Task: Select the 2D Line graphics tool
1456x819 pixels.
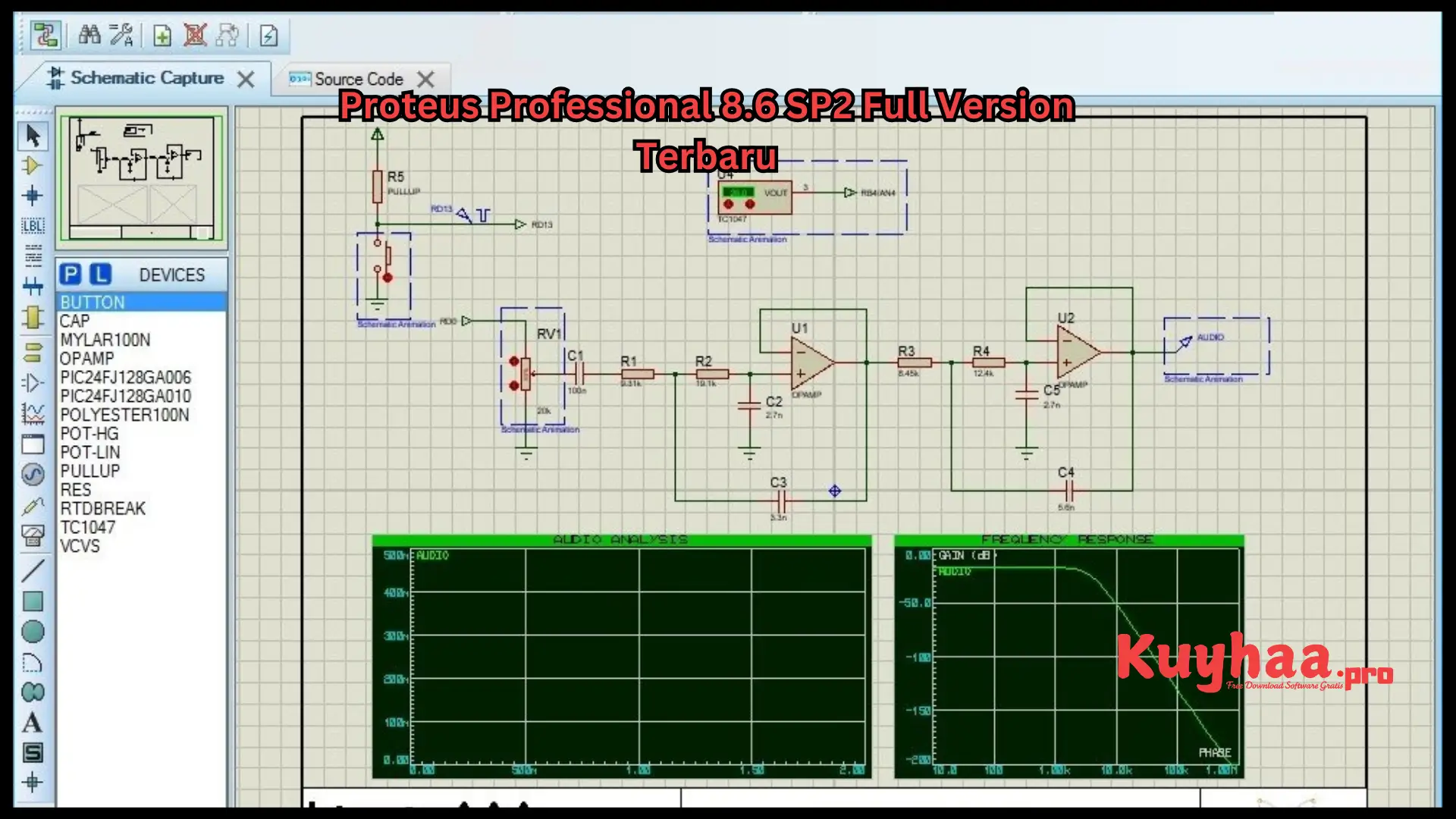Action: click(x=33, y=570)
